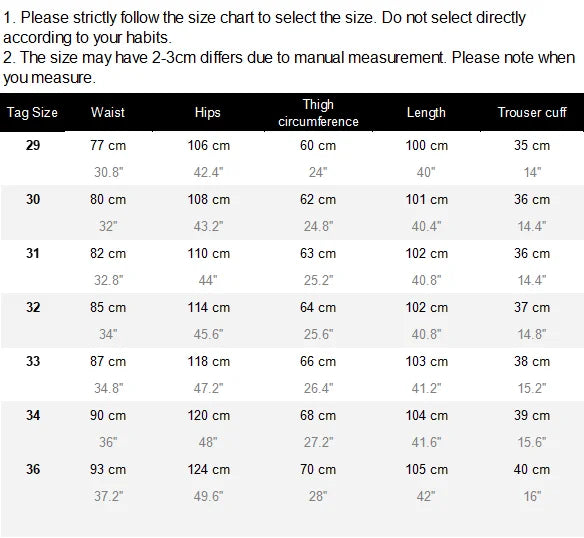Select tag size 36 row label
Image resolution: width=584 pixels, height=538 pixels.
click(33, 469)
